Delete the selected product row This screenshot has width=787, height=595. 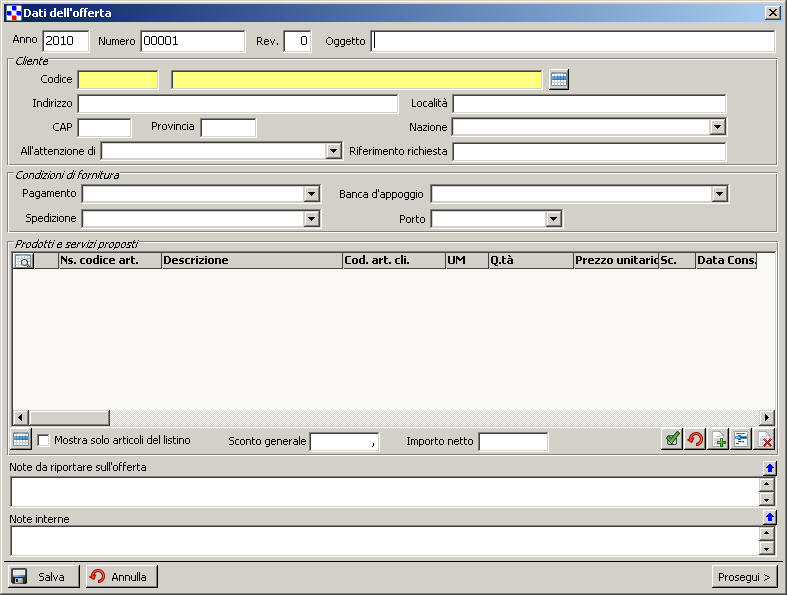765,440
